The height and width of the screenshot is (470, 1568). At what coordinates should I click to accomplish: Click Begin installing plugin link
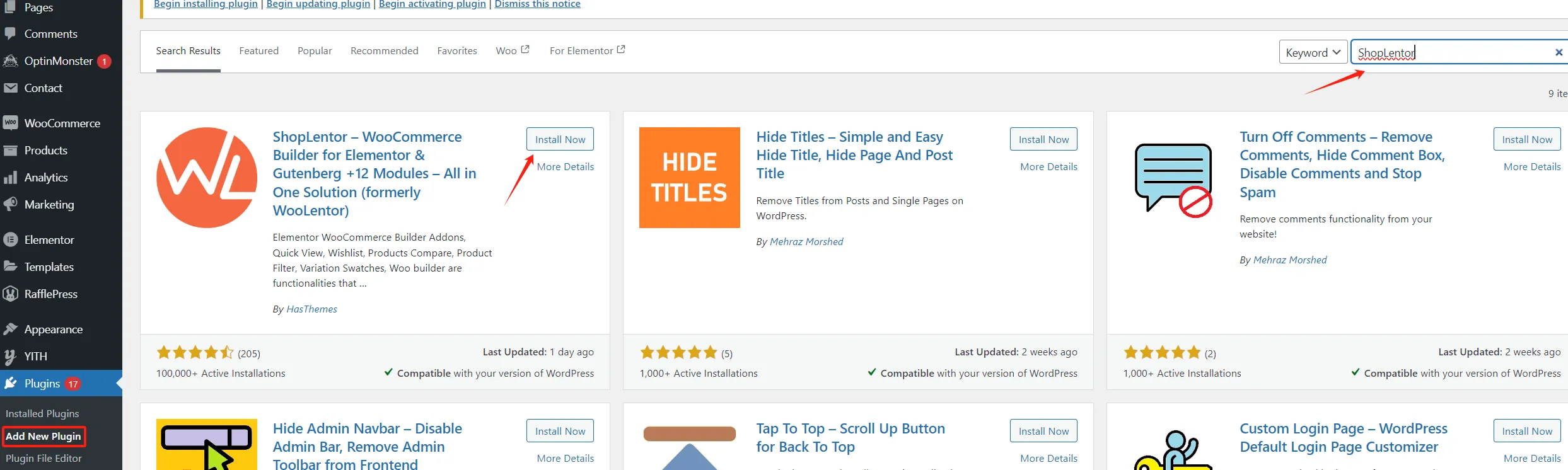click(206, 4)
